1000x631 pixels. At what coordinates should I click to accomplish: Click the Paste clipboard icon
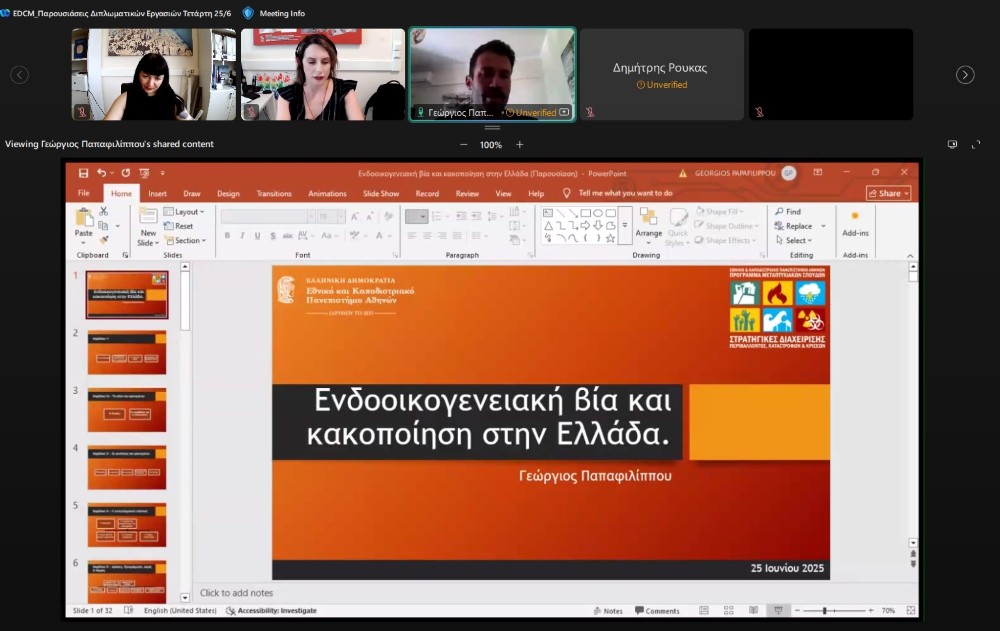pos(84,217)
